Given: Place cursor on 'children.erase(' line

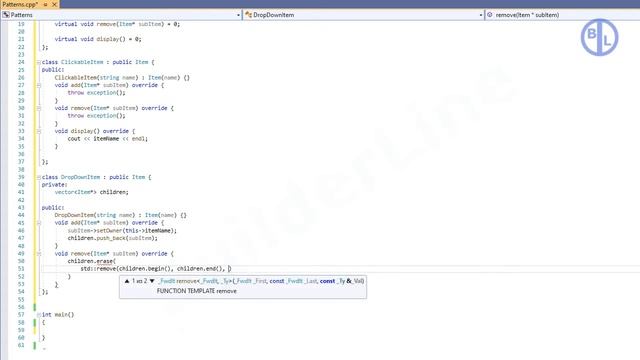Looking at the screenshot, I should 91,261.
